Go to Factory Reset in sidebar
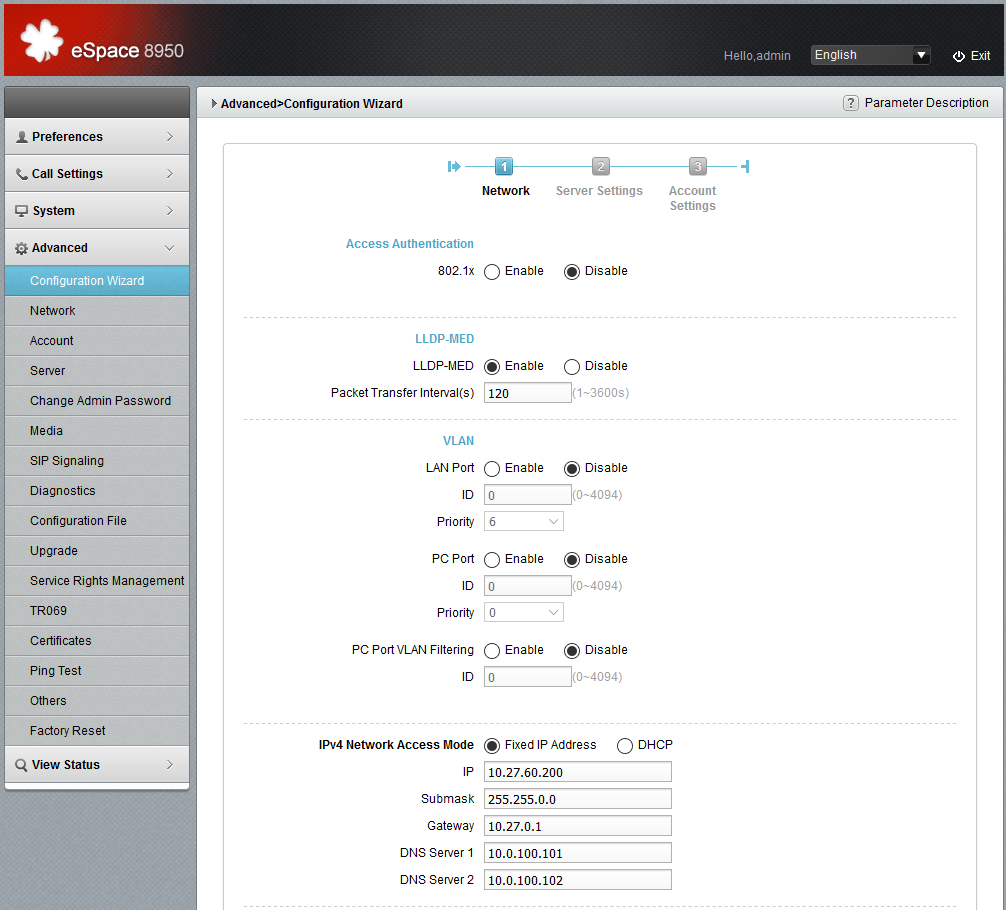Screen dimensions: 1006x910 point(68,731)
